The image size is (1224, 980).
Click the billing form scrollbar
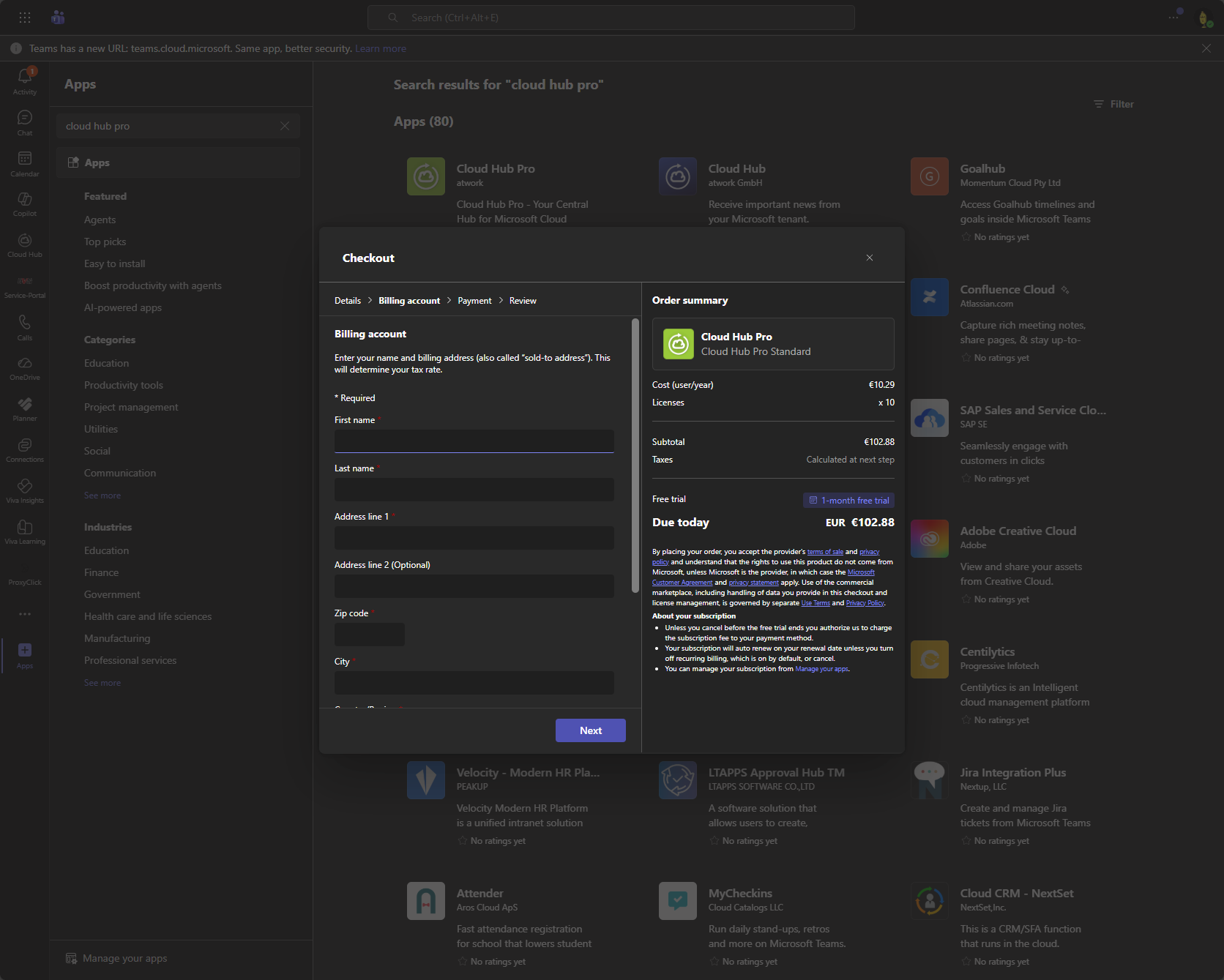tap(635, 455)
